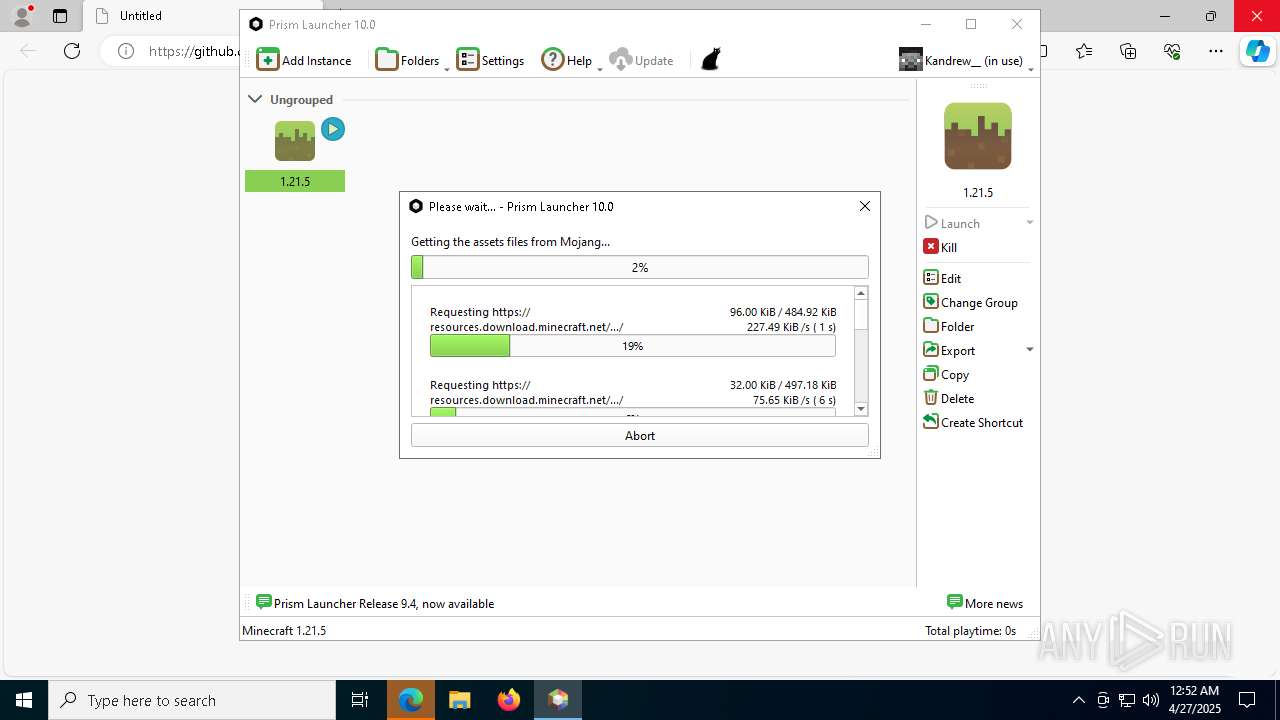
Task: Open Edge tab actions menu icon
Action: click(60, 16)
